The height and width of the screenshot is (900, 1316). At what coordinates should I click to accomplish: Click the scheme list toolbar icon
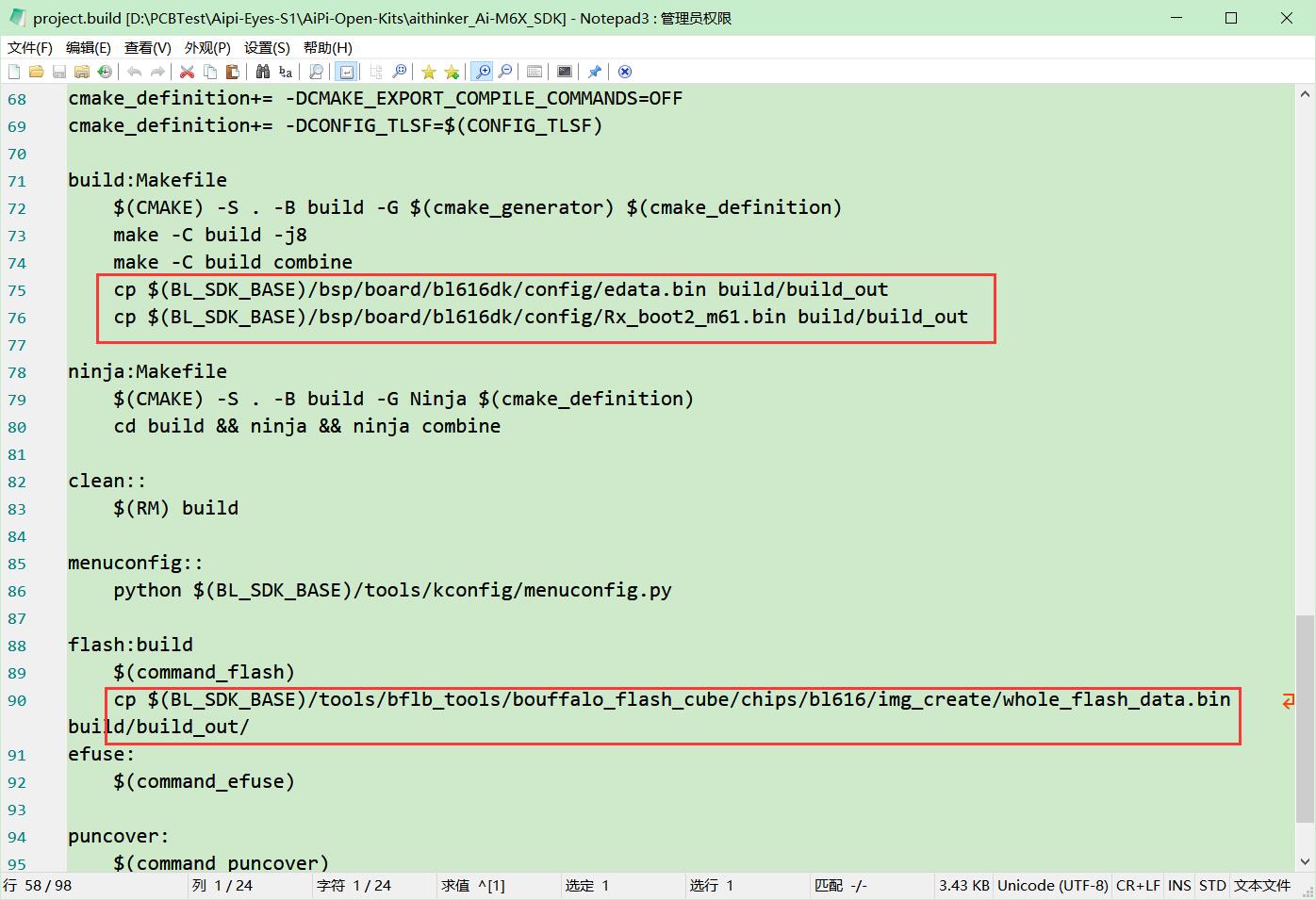535,72
